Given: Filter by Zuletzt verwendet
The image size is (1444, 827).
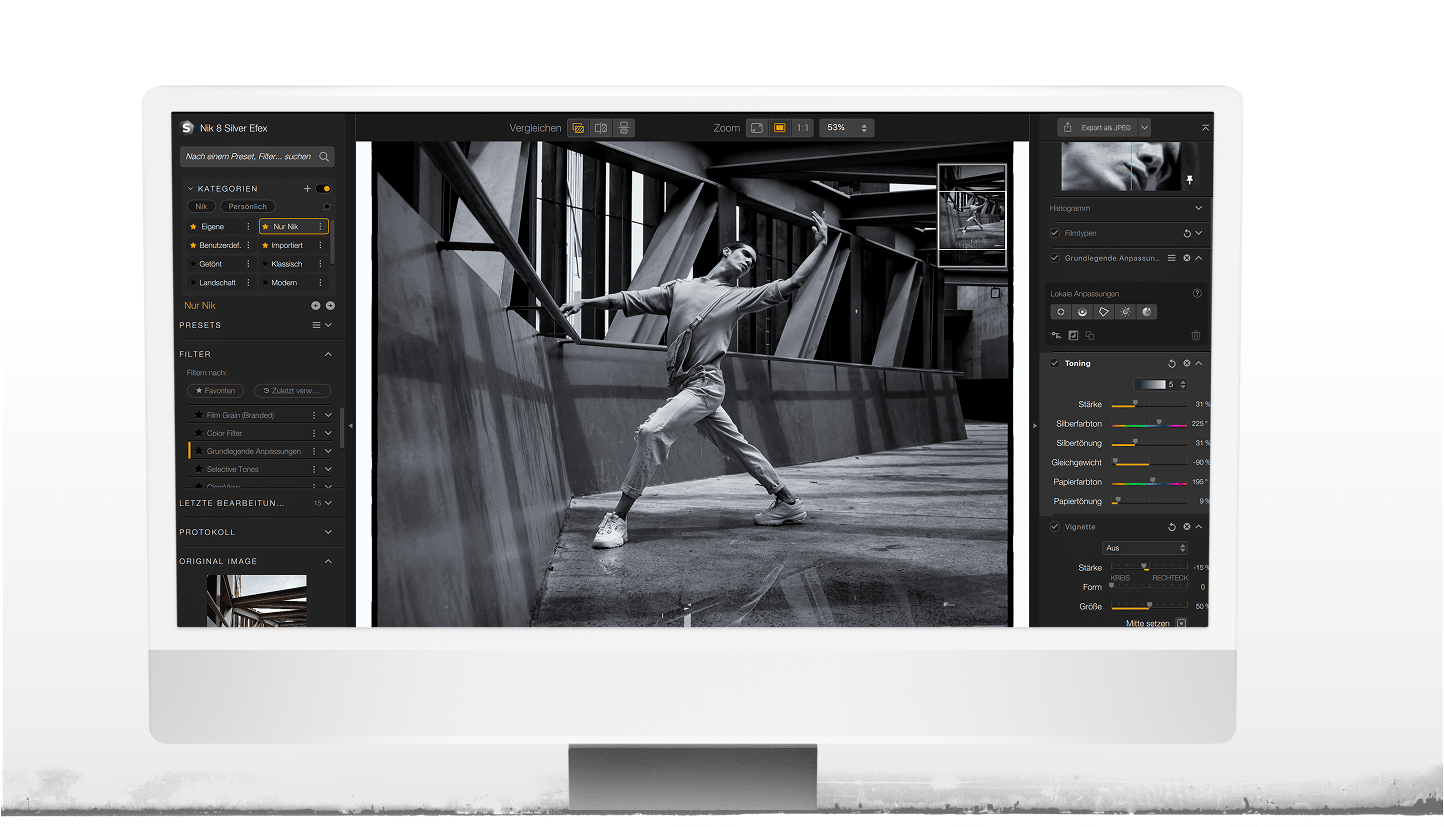Looking at the screenshot, I should point(292,391).
